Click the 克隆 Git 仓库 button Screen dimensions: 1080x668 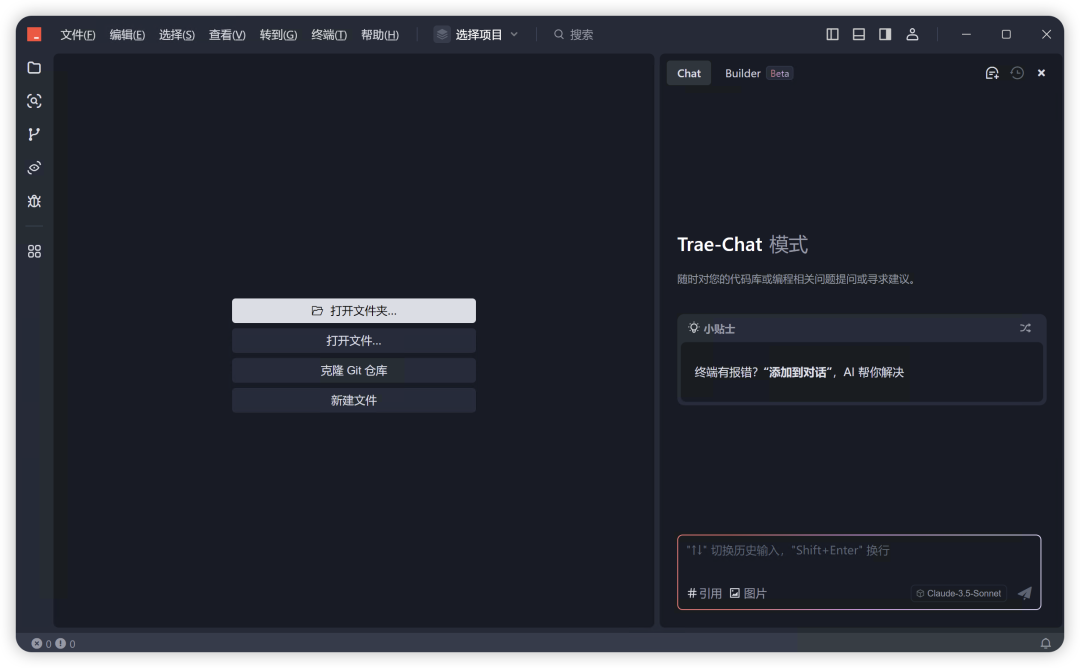[353, 370]
